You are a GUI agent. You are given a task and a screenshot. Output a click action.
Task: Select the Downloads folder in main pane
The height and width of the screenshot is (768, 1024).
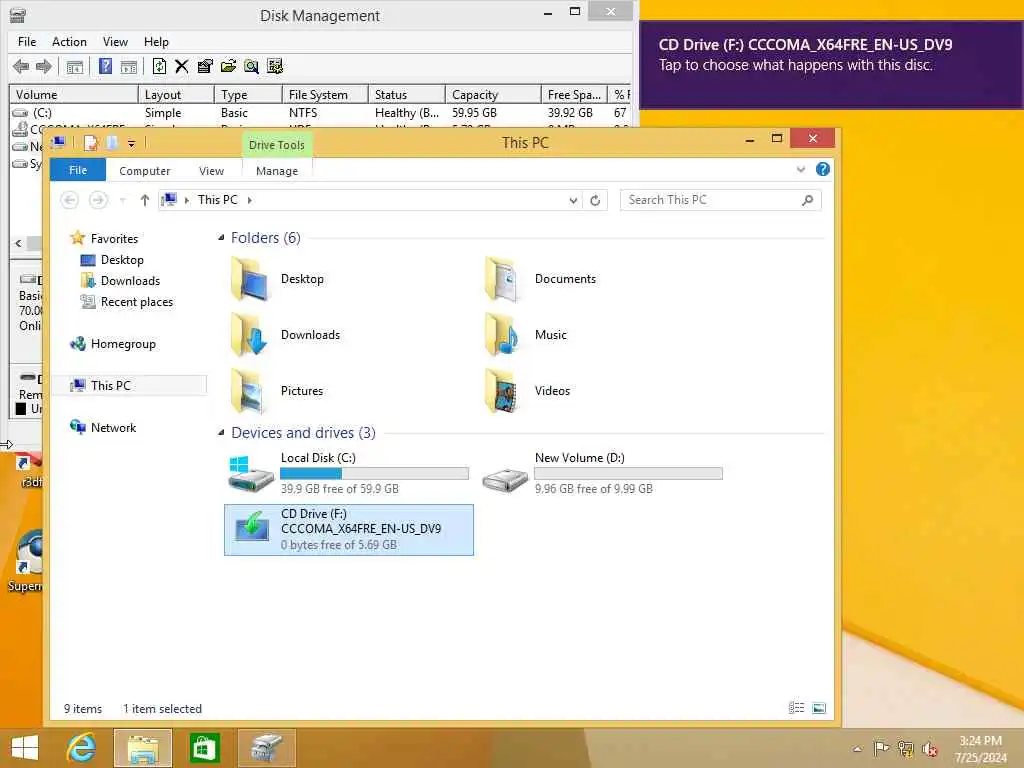(x=287, y=335)
